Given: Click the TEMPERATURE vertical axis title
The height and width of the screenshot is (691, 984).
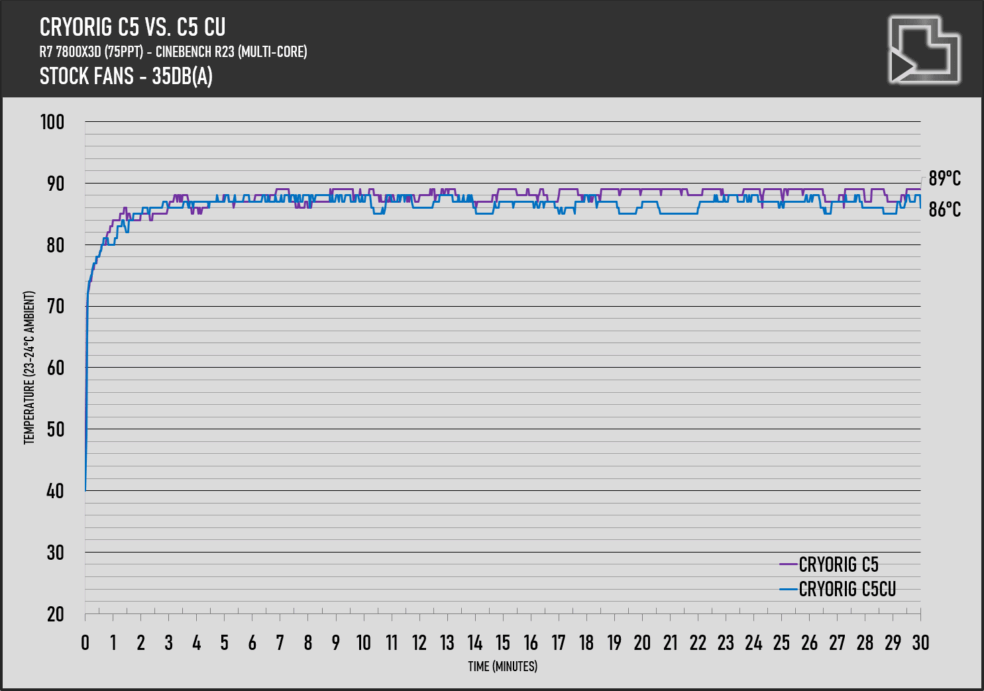Looking at the screenshot, I should tap(29, 368).
